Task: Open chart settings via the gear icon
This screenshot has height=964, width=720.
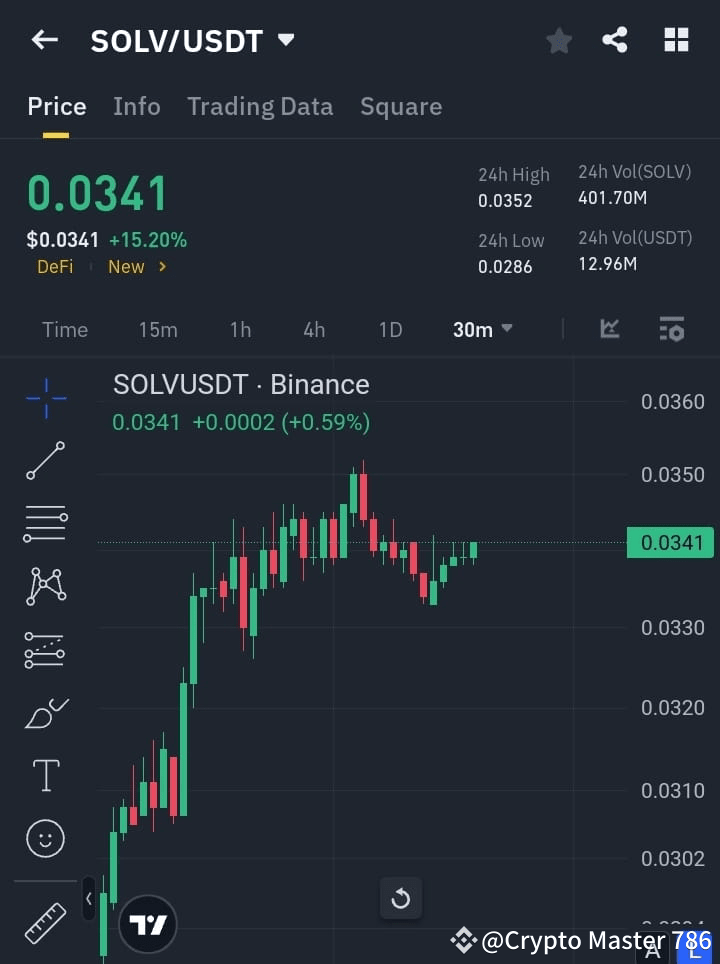Action: pyautogui.click(x=671, y=329)
